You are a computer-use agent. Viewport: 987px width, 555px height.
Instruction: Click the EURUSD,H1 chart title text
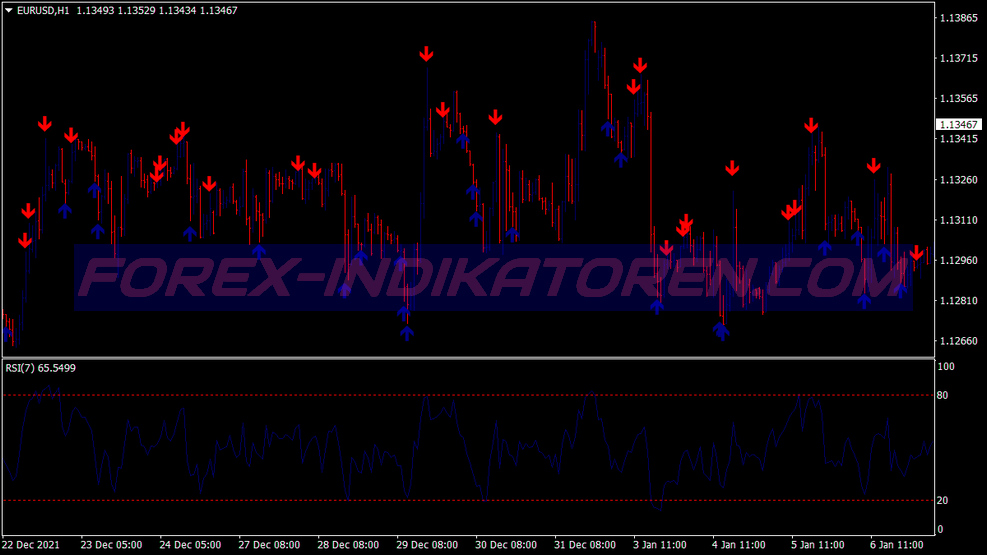43,11
